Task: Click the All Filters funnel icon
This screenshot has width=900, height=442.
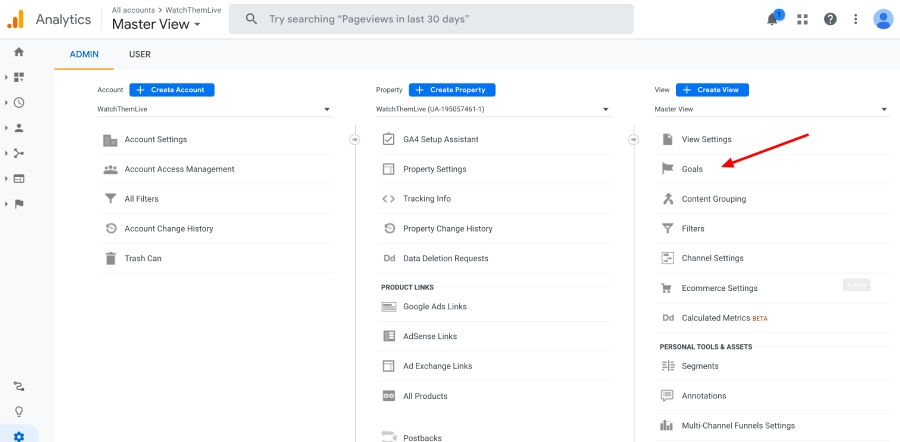Action: pos(110,199)
